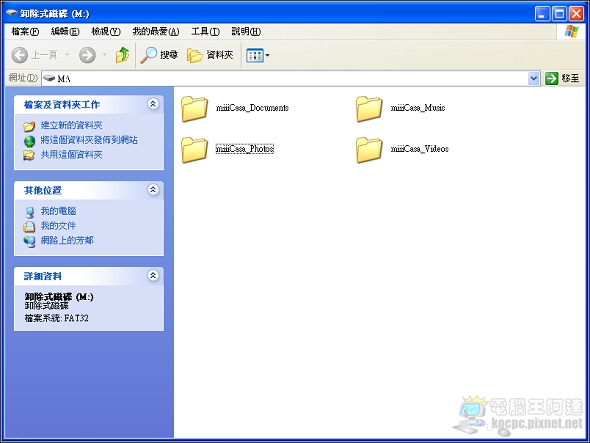Open the 我的文件 link

pyautogui.click(x=58, y=226)
